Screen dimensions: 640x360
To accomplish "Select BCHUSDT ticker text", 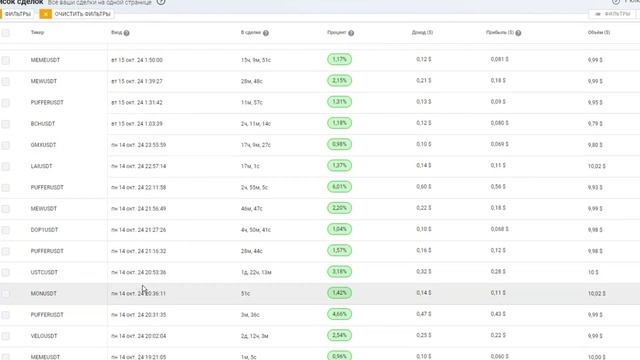I will pyautogui.click(x=43, y=124).
